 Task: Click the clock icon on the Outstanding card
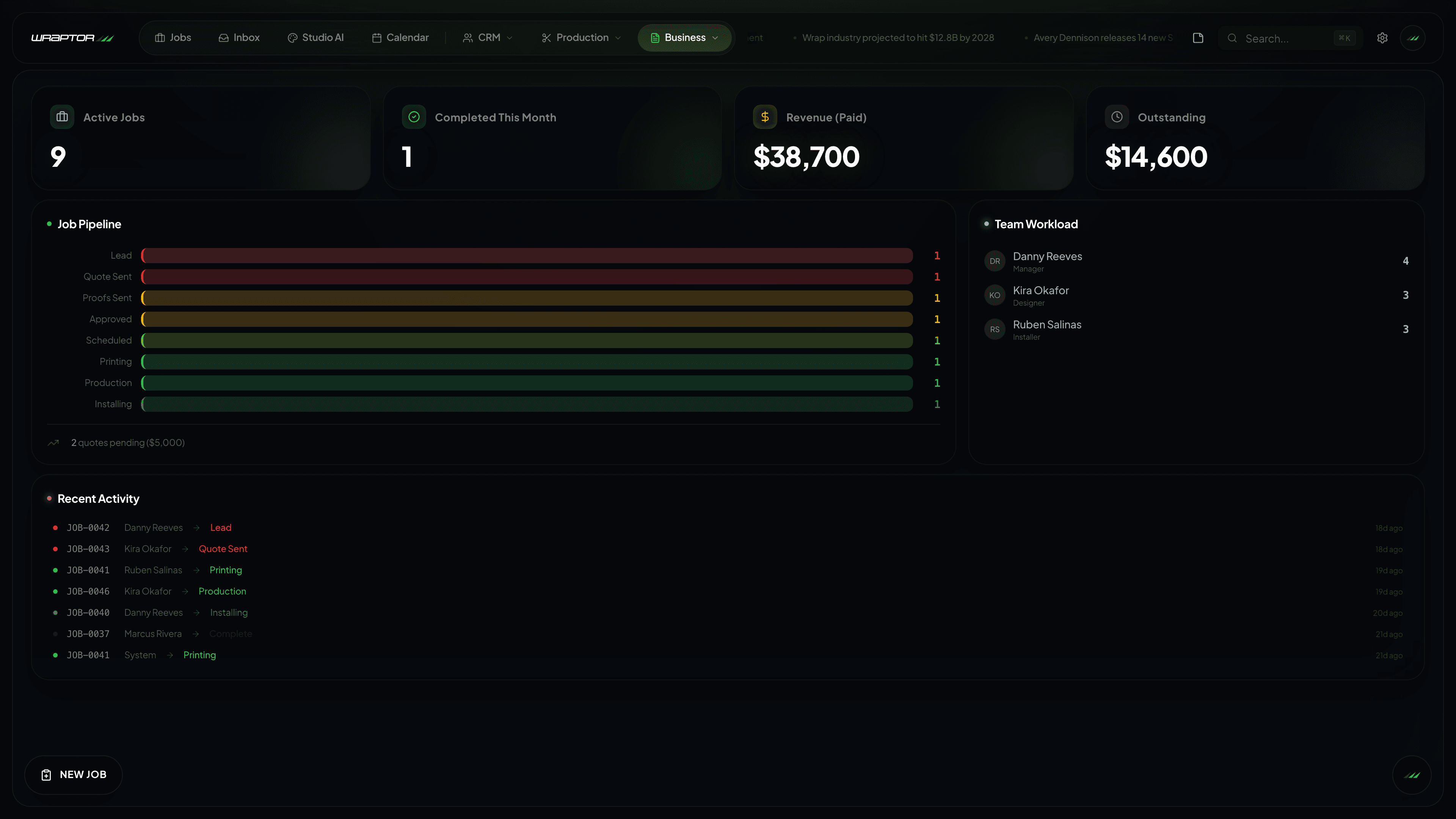[1116, 117]
